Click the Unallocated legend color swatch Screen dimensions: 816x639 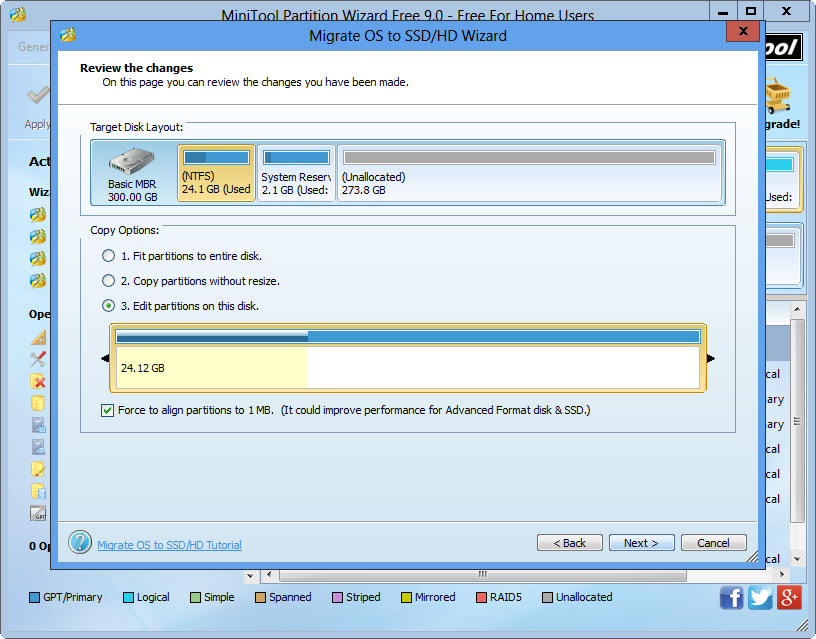547,597
